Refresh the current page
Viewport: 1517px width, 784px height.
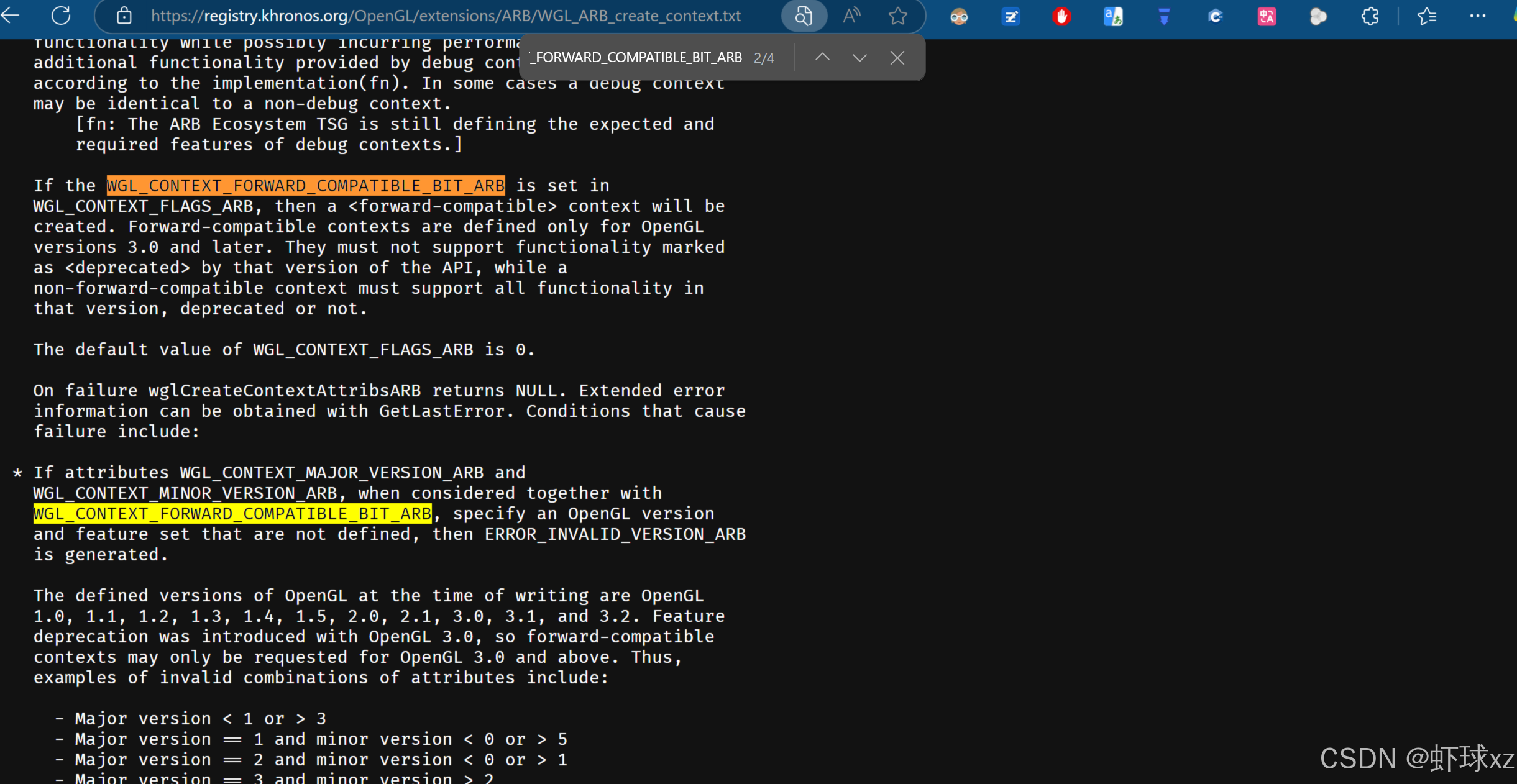tap(61, 16)
